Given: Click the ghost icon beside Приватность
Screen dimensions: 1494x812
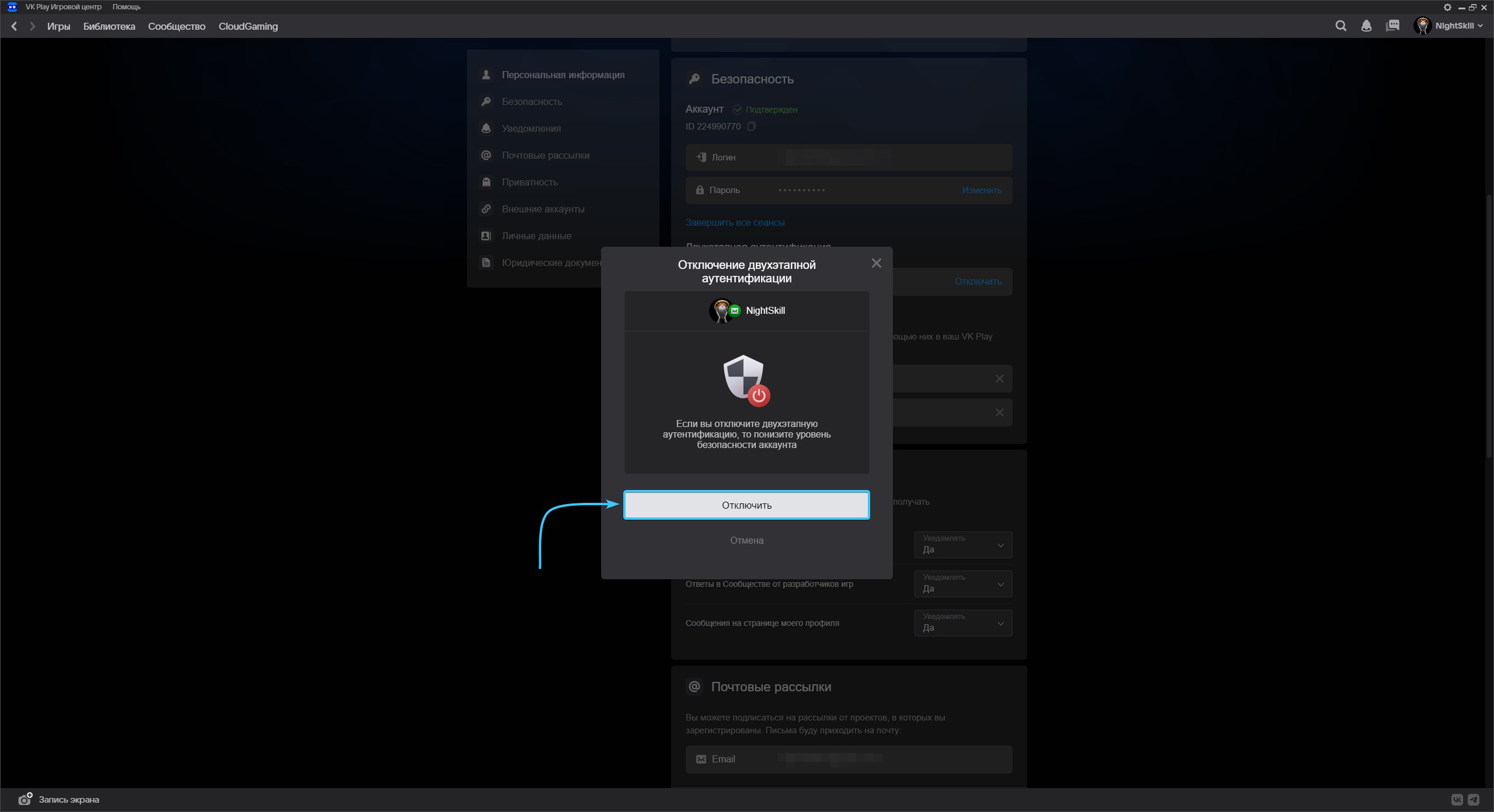Looking at the screenshot, I should 486,182.
